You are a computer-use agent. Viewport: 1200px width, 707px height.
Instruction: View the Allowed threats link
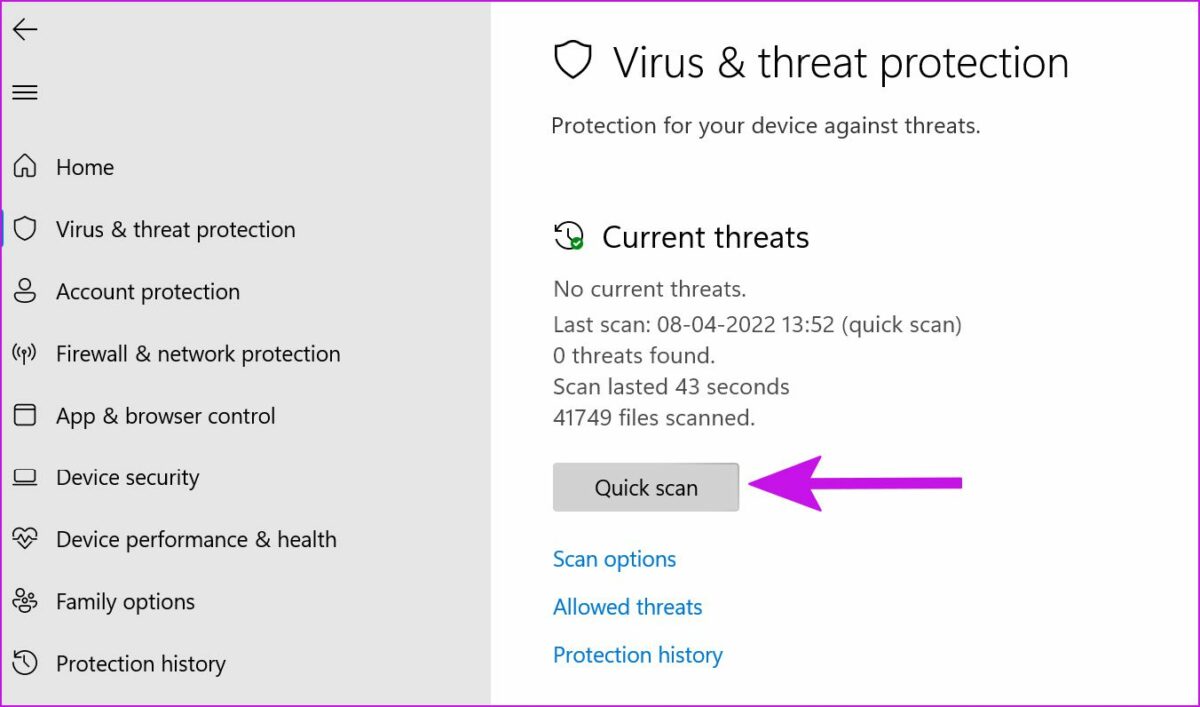click(x=627, y=607)
